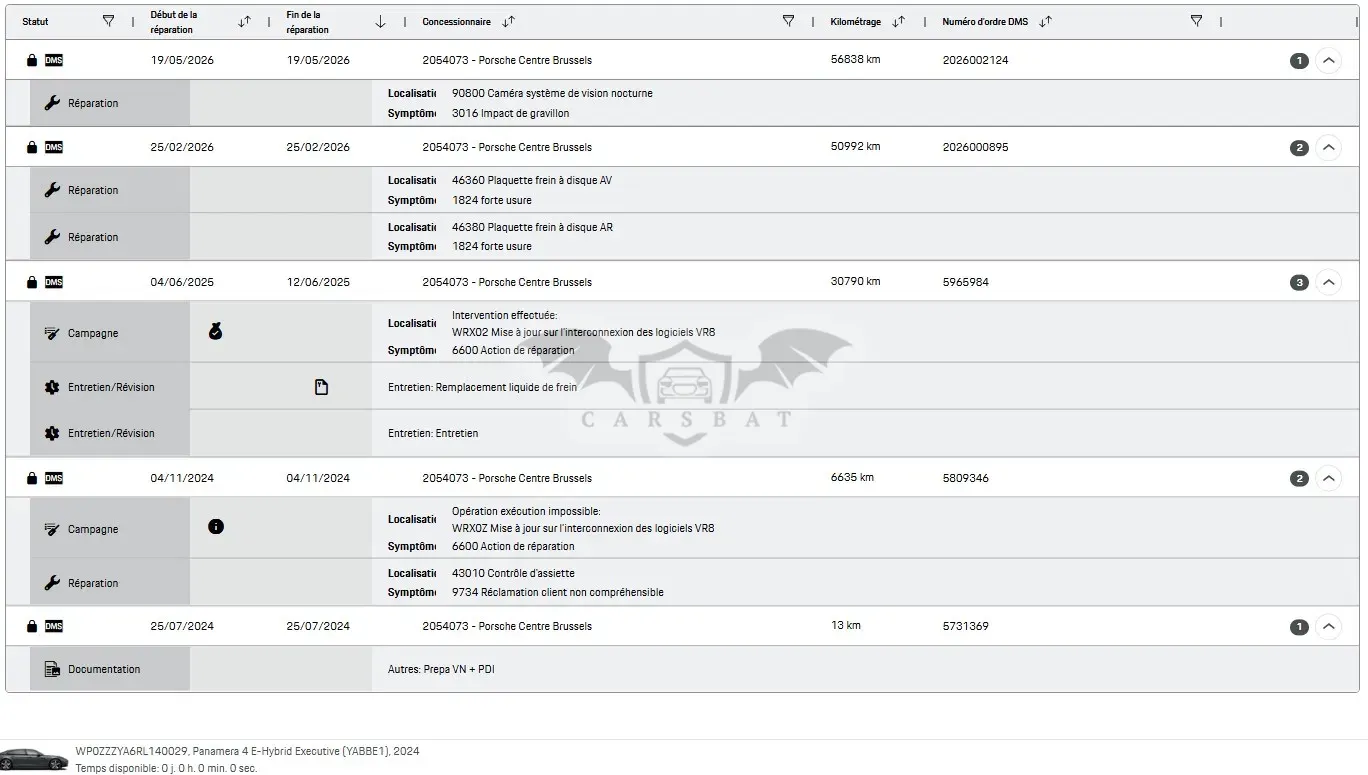
Task: Collapse the 04/11/2024 repair order
Action: tap(1328, 478)
